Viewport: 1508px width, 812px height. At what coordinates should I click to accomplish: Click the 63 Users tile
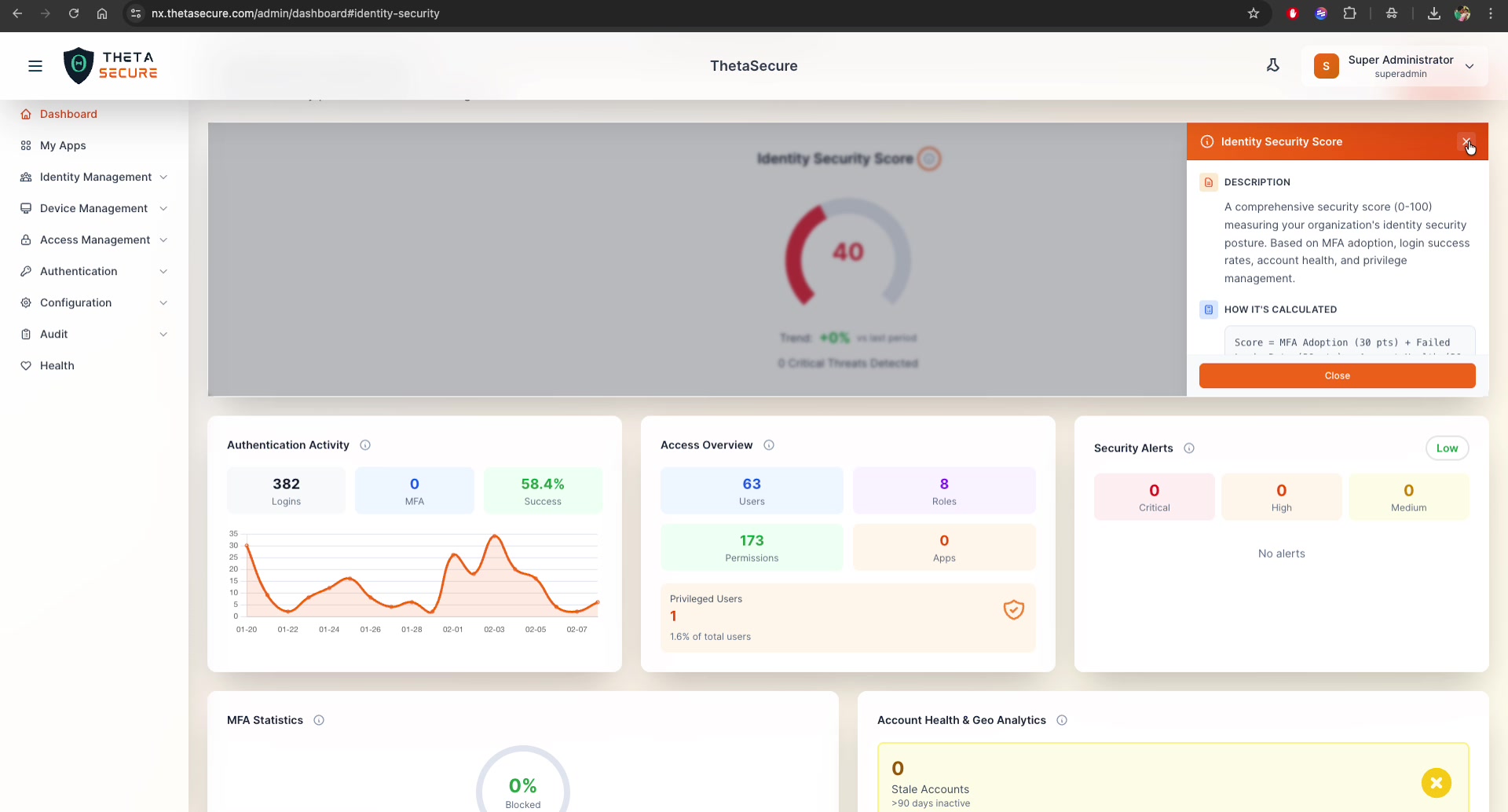coord(751,491)
